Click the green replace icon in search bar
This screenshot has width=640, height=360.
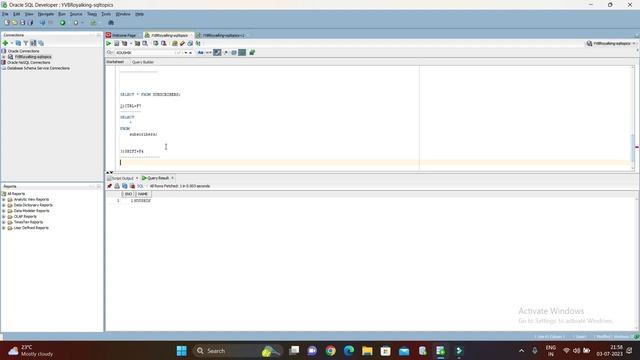(252, 53)
